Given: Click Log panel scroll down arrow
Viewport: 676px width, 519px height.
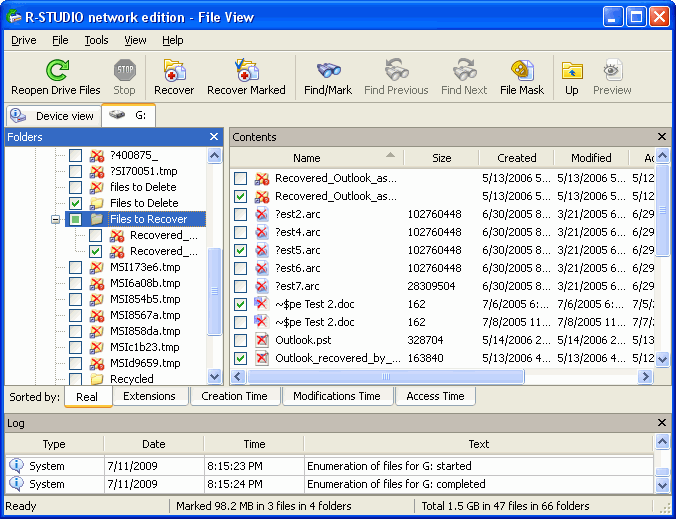Looking at the screenshot, I should (x=662, y=485).
